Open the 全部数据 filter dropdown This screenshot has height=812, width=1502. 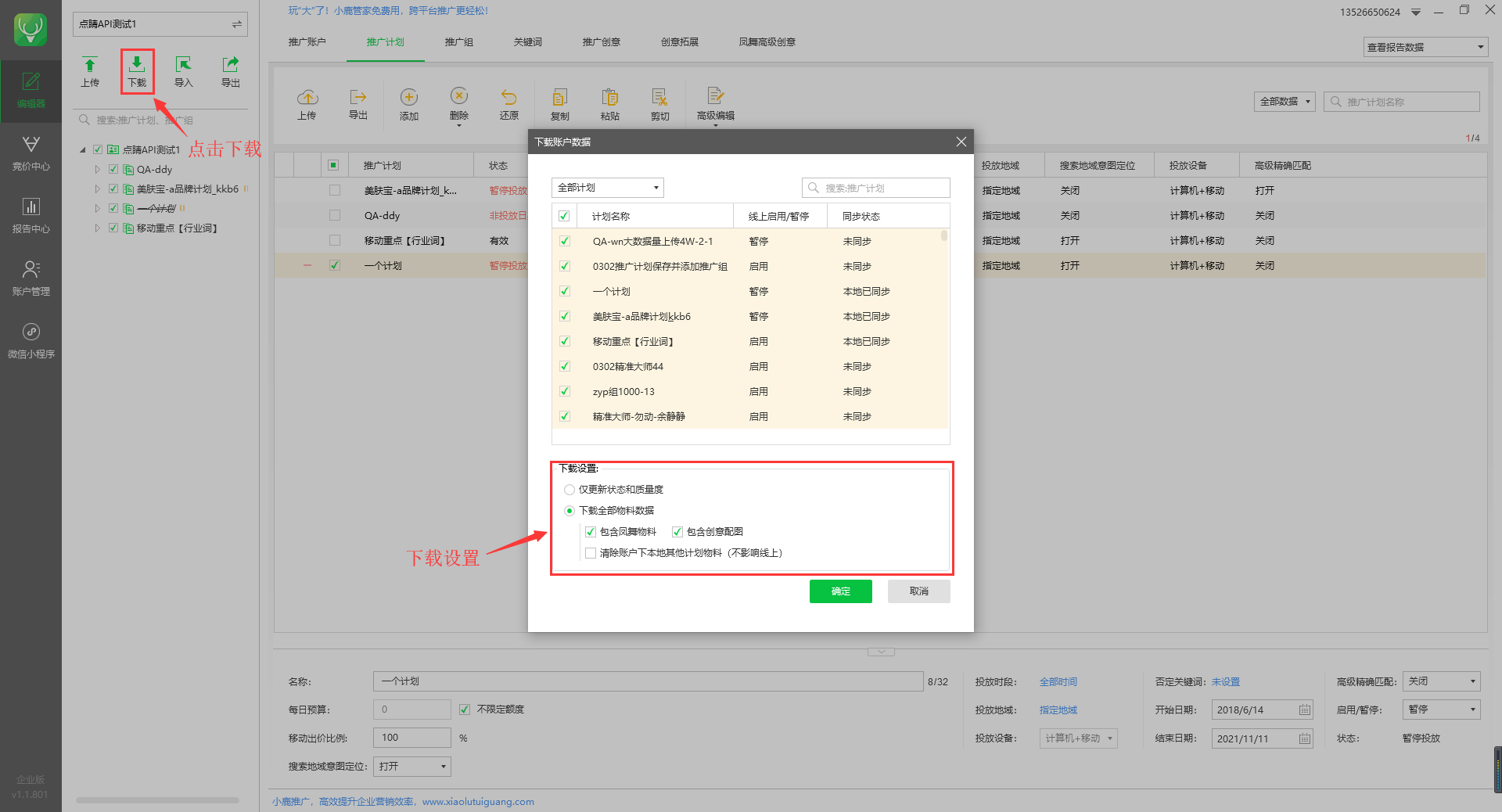click(1285, 102)
